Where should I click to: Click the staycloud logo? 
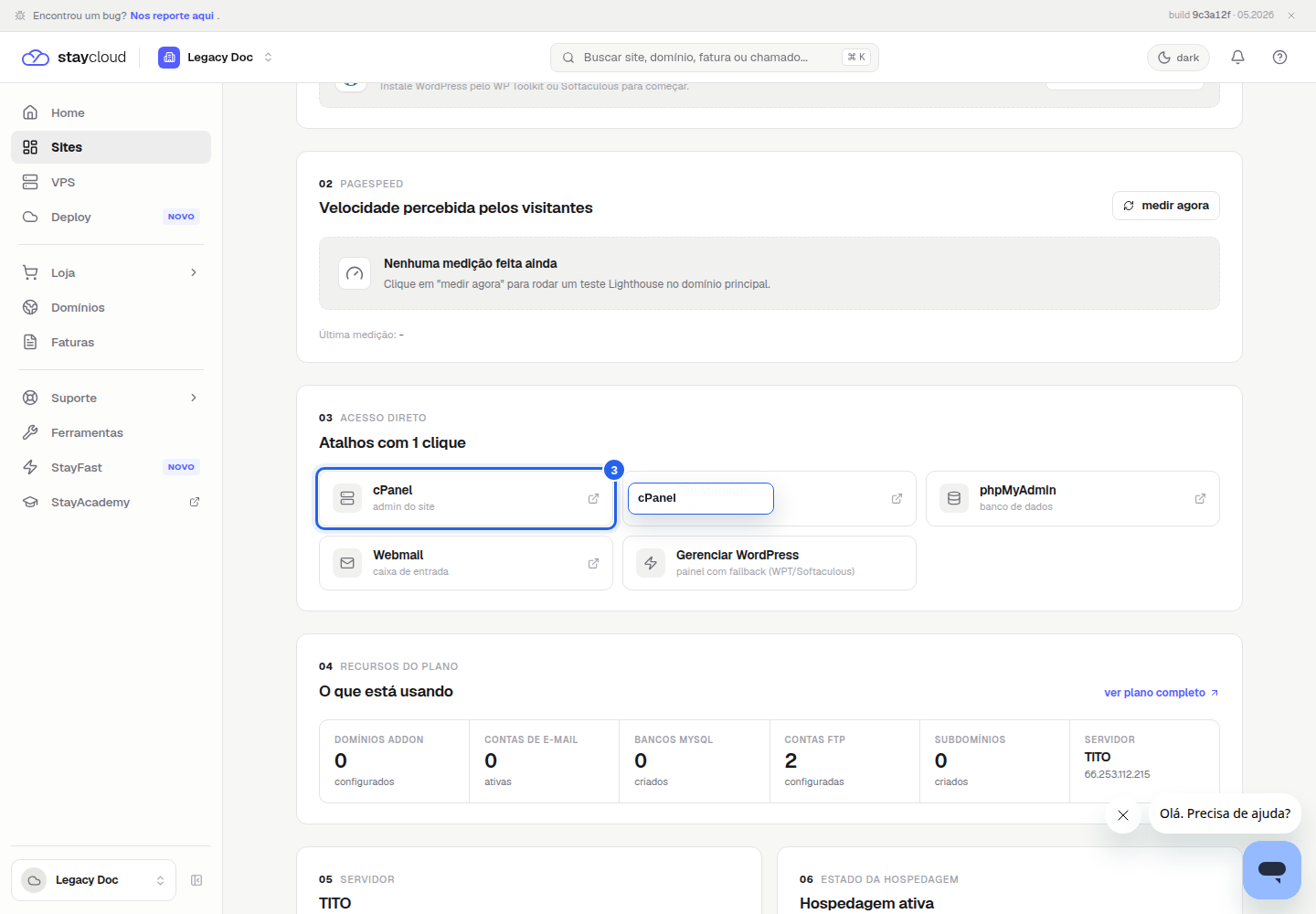point(74,58)
